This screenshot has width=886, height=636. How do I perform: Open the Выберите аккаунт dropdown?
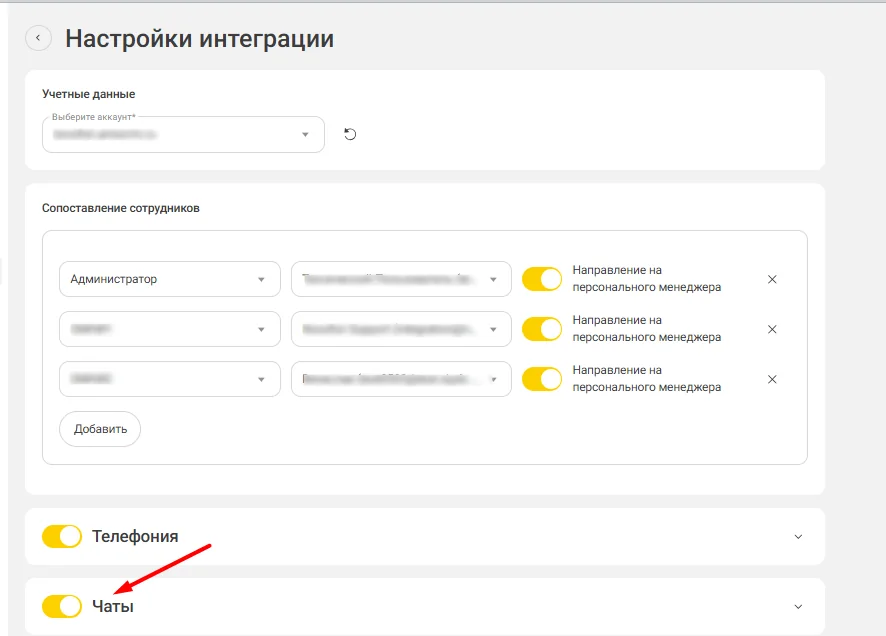(183, 134)
